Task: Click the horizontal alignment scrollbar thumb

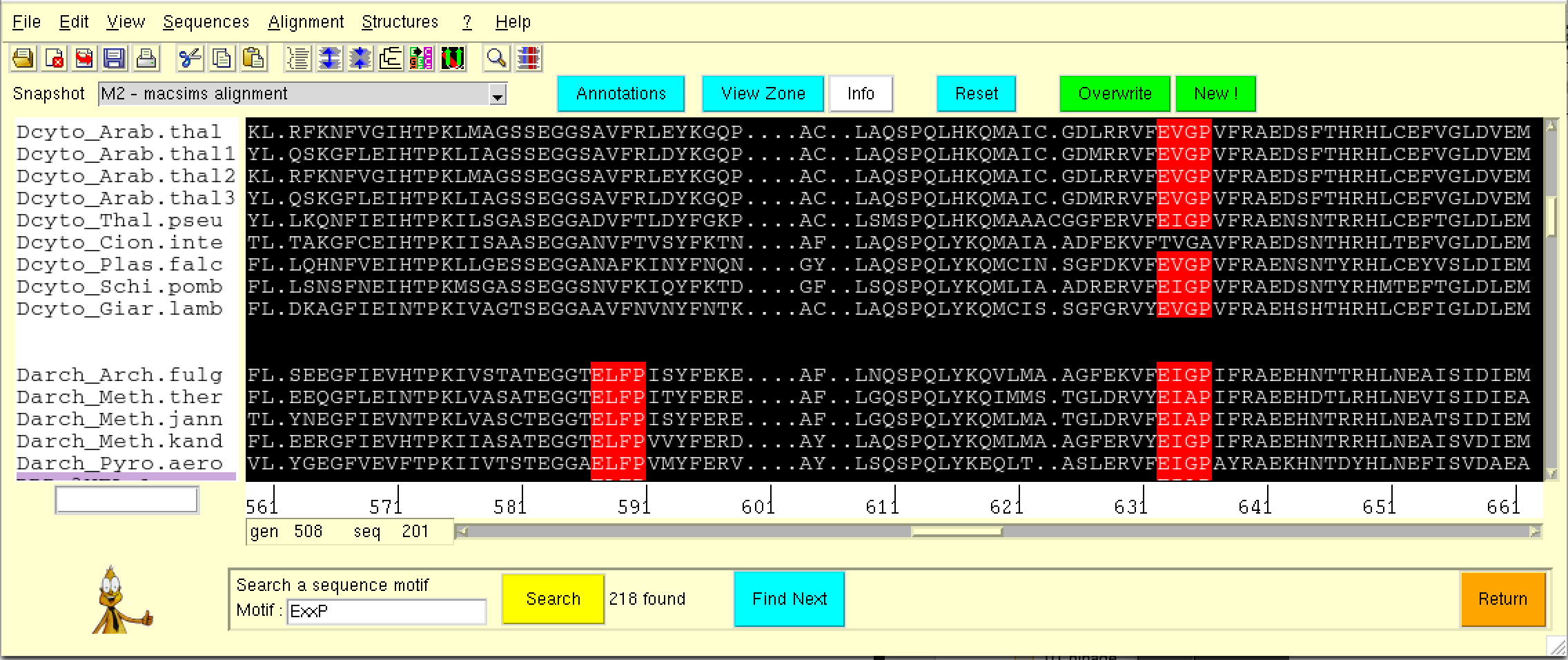Action: 957,532
